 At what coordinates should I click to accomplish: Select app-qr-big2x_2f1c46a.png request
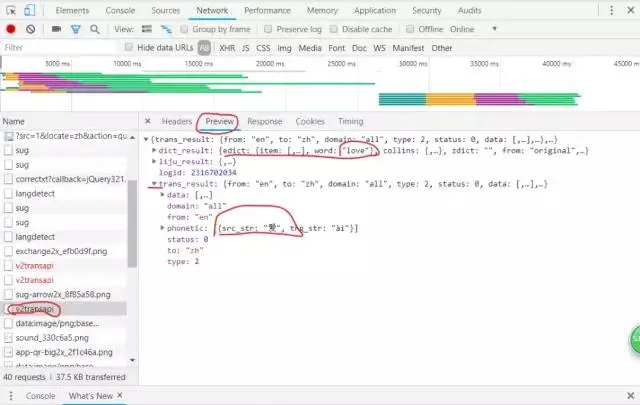[x=64, y=352]
